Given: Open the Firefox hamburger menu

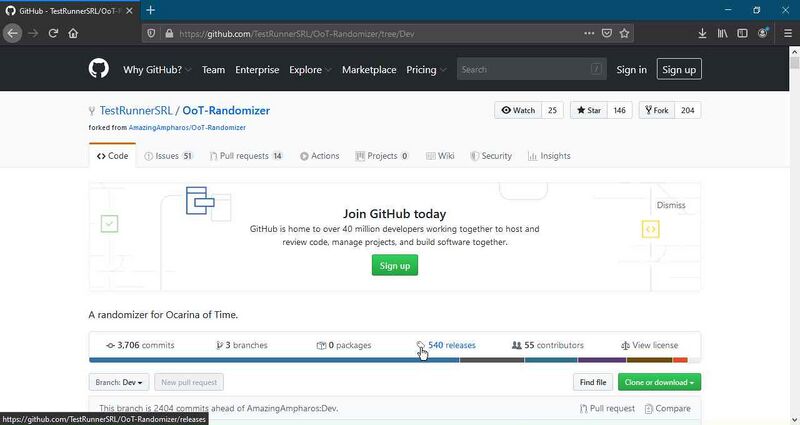Looking at the screenshot, I should coord(785,33).
